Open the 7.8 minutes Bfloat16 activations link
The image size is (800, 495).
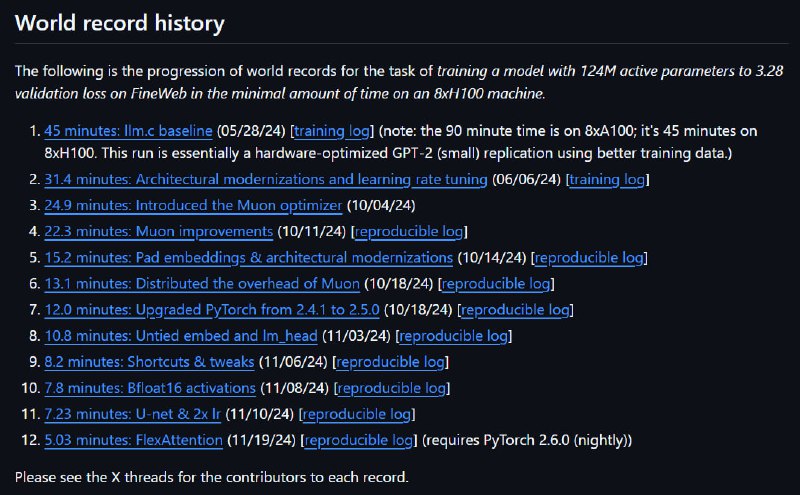[x=150, y=388]
